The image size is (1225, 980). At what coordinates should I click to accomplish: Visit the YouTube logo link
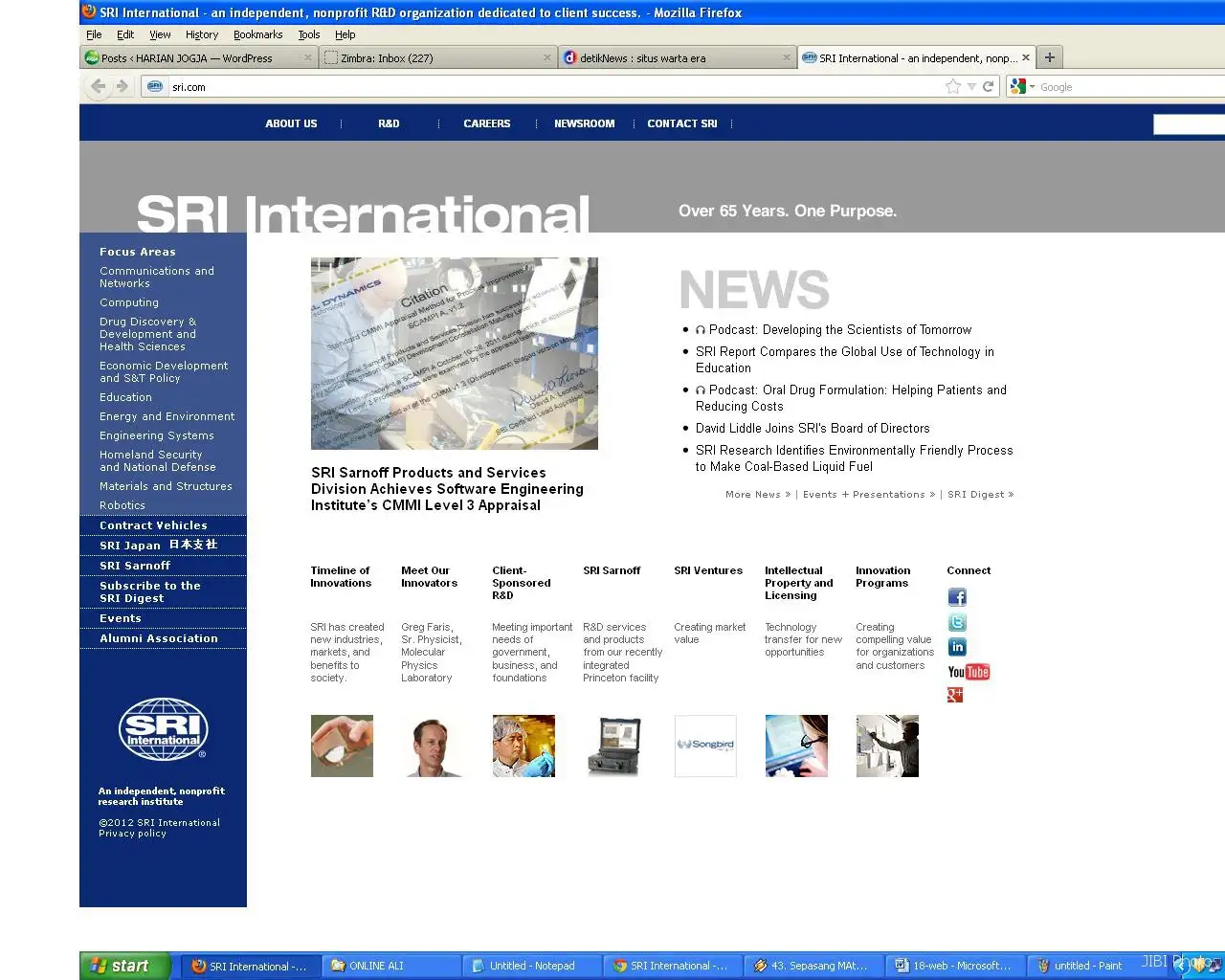click(969, 672)
